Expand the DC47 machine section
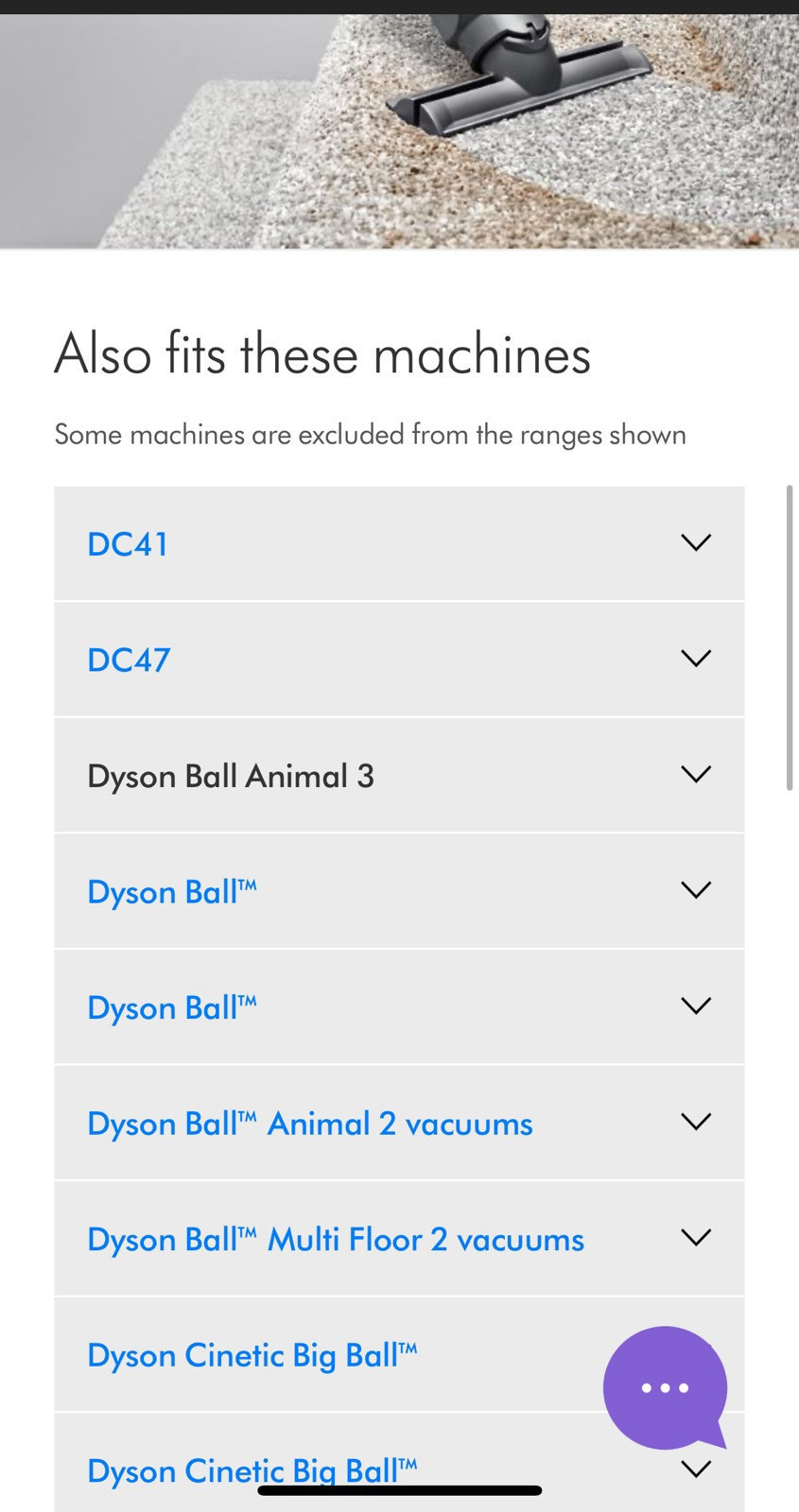The height and width of the screenshot is (1512, 799). pos(399,660)
